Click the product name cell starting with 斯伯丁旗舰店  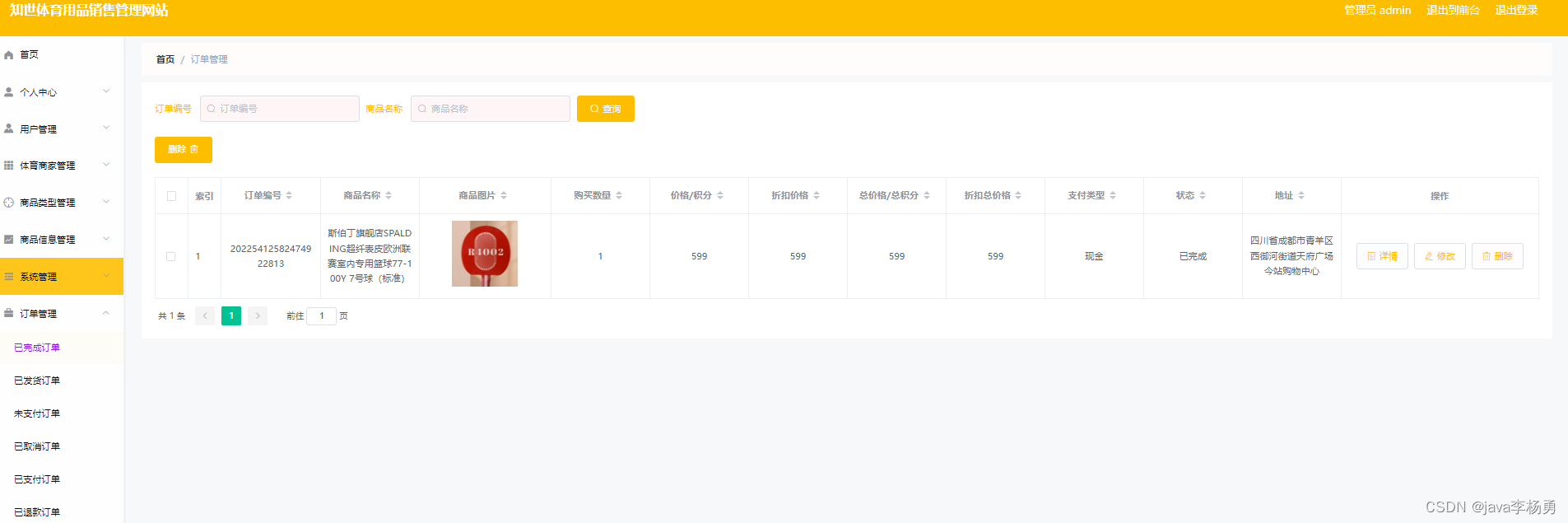click(x=370, y=256)
